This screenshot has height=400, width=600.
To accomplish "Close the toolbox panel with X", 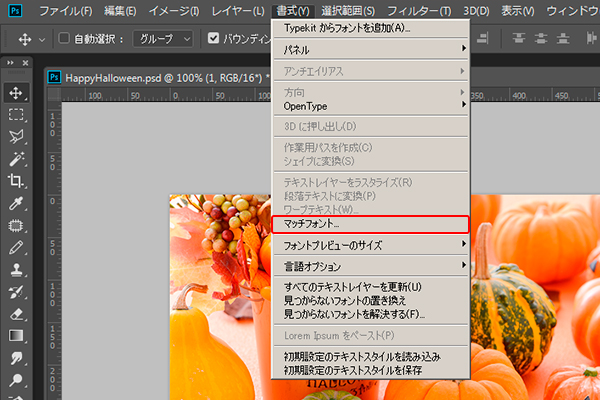I will click(25, 62).
